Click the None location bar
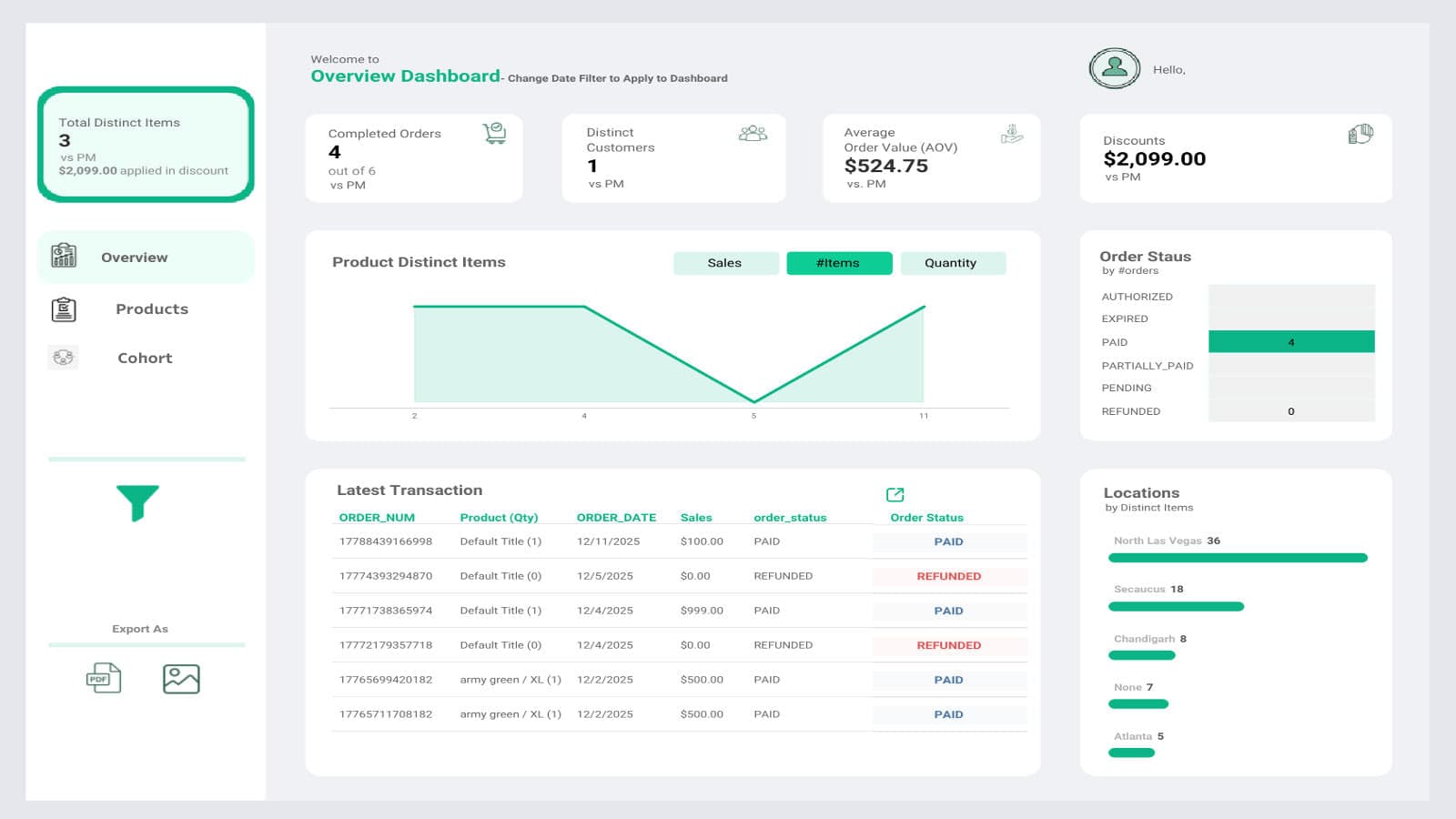The image size is (1456, 819). pos(1138,703)
